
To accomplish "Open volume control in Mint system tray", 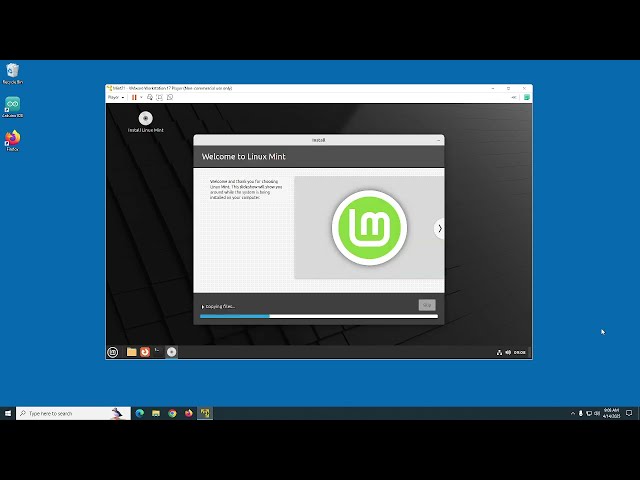I will coord(508,352).
